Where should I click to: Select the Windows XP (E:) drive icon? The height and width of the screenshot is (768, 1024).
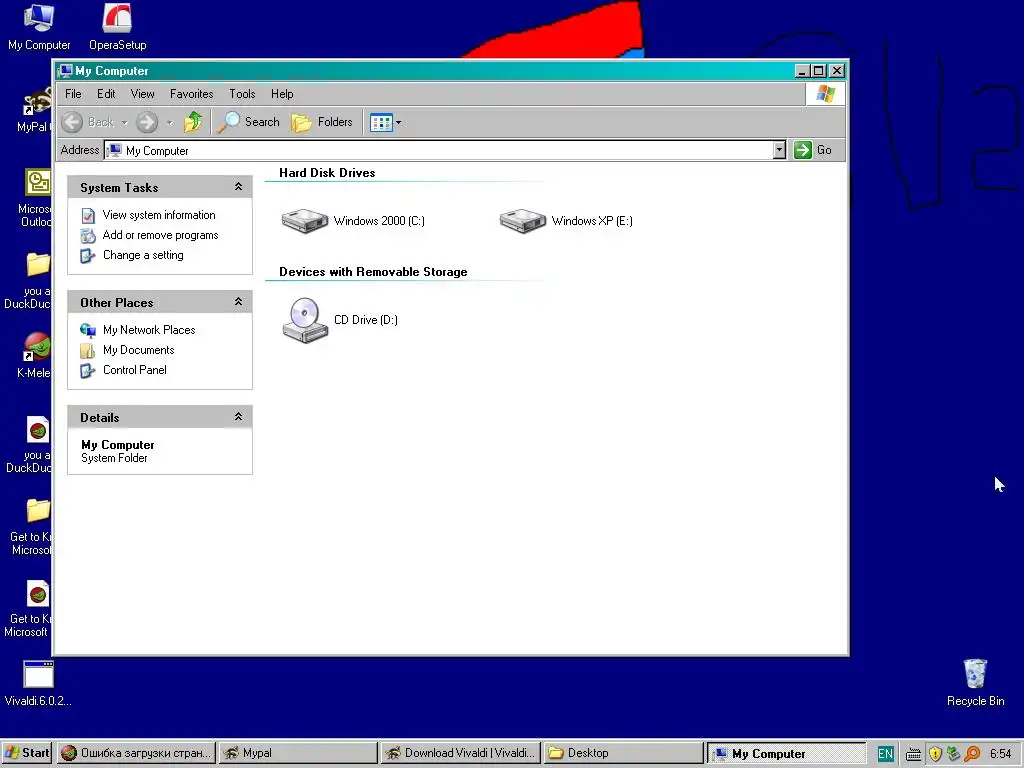pyautogui.click(x=522, y=221)
